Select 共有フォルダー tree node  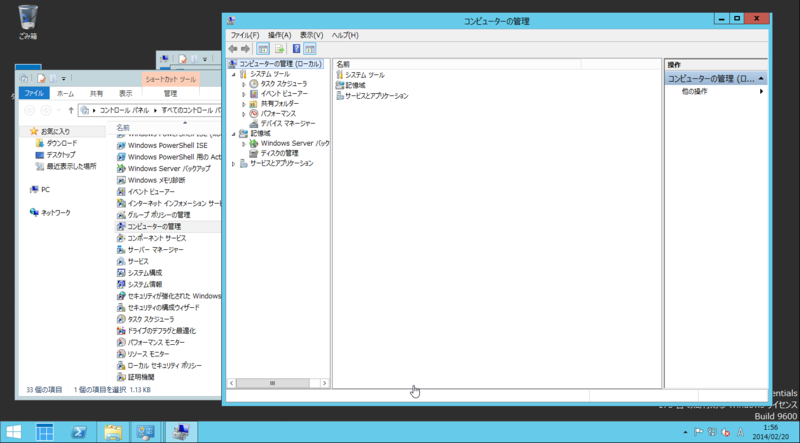coord(280,104)
